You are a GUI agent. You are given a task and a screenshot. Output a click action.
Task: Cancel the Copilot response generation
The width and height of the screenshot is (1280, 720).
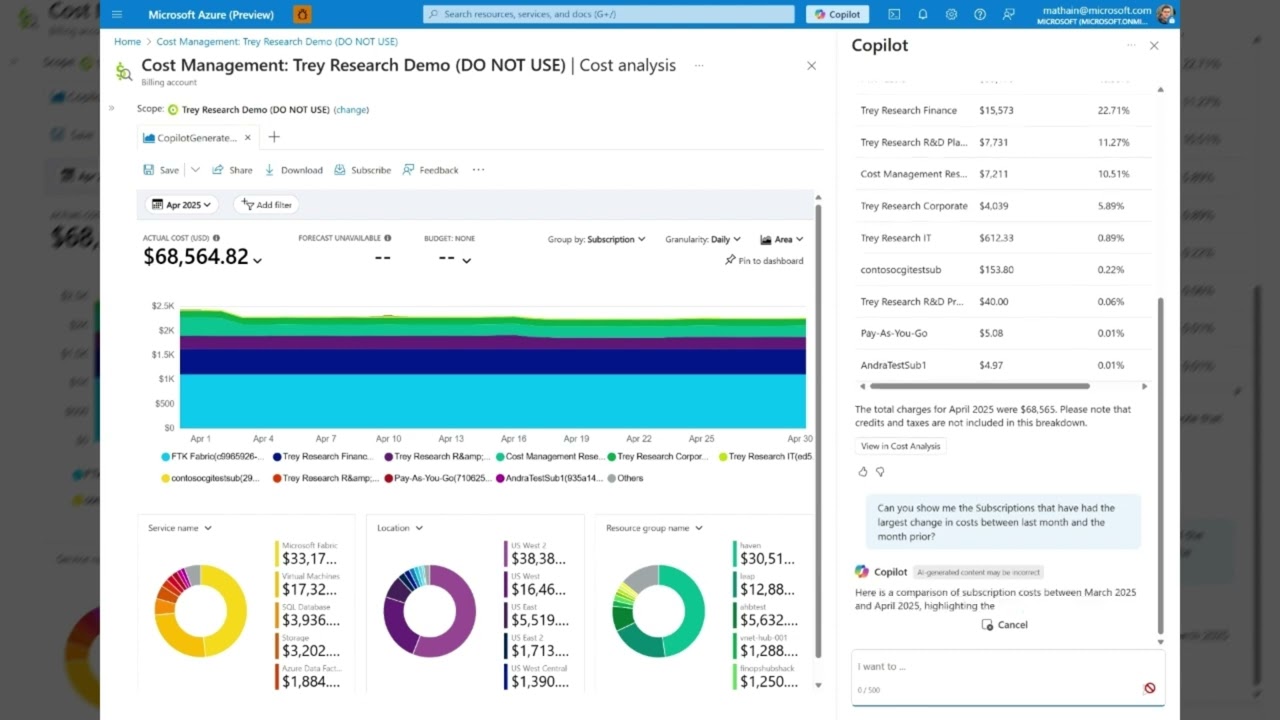1004,624
